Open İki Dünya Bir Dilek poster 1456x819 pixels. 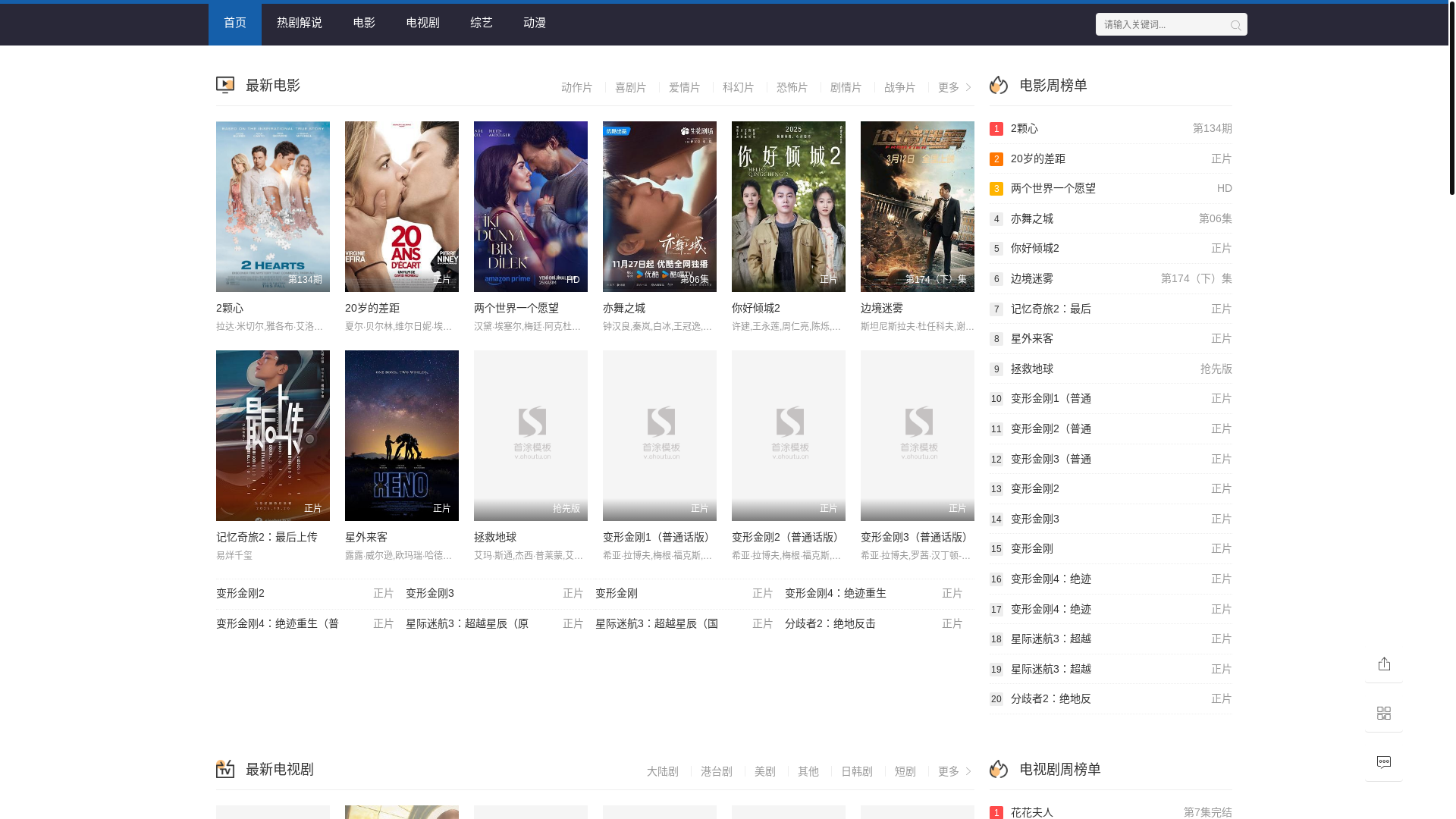pos(531,206)
